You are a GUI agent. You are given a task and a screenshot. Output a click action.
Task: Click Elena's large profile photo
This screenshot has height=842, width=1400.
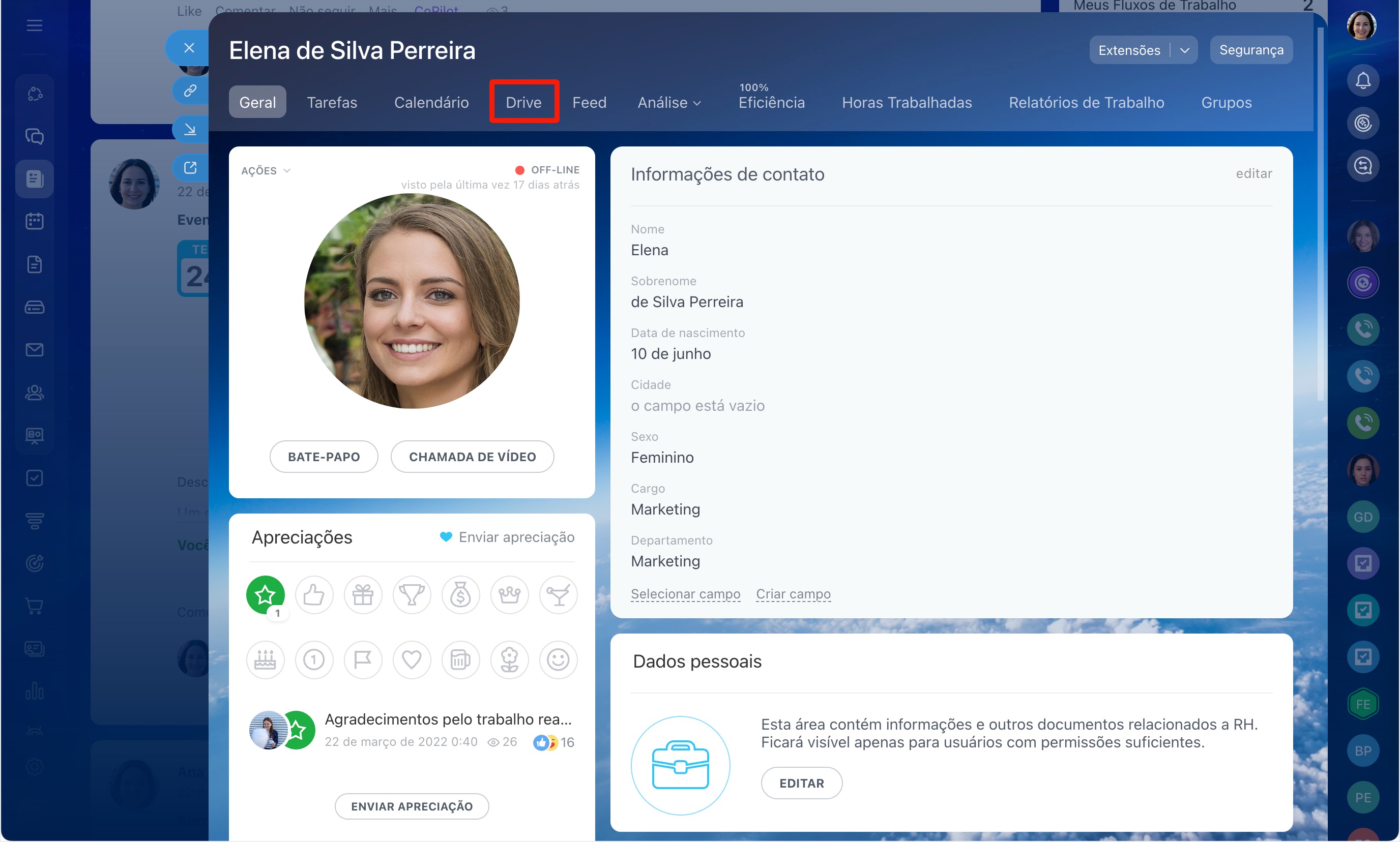coord(412,302)
